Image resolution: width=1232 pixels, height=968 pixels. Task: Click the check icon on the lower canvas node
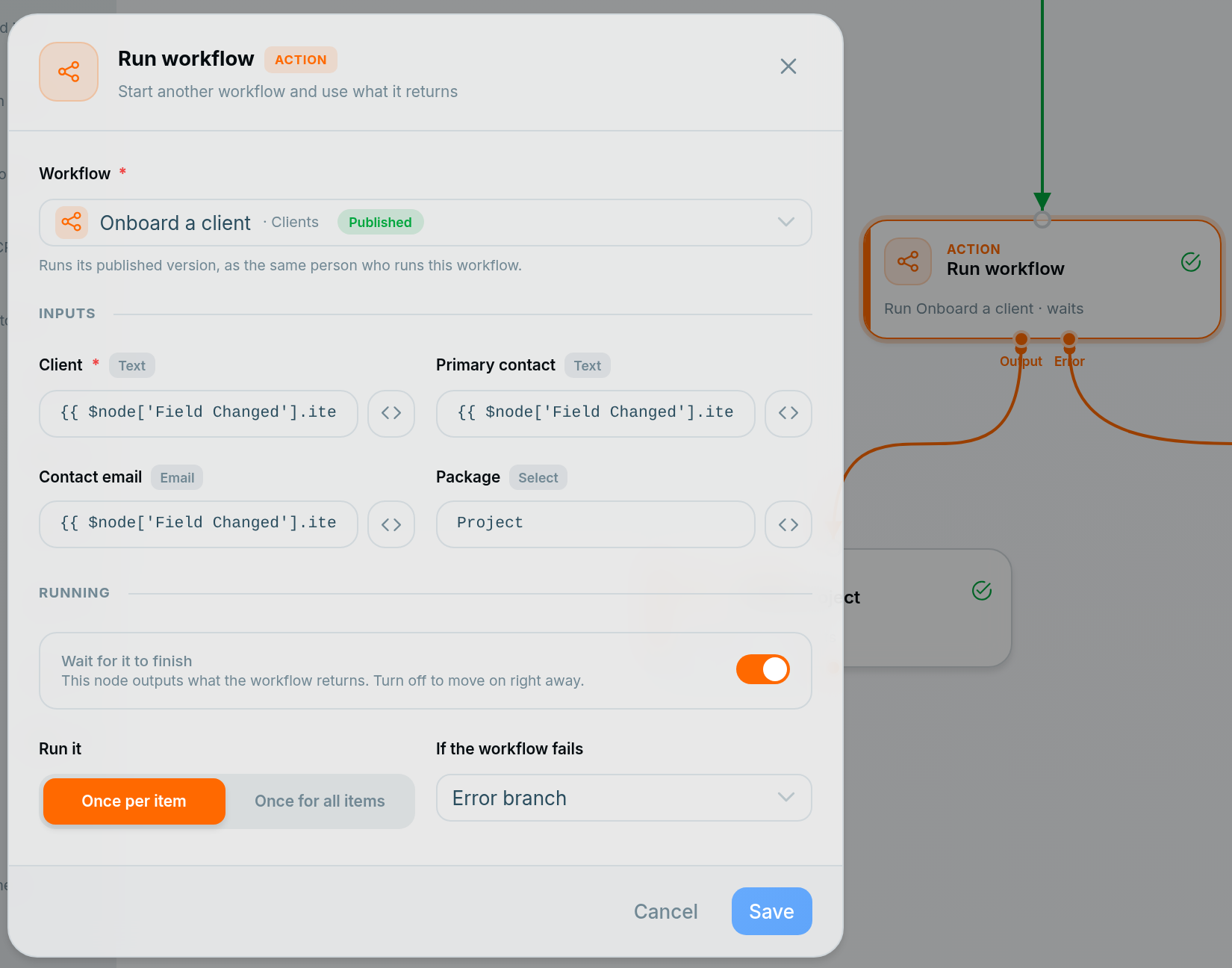(x=982, y=591)
